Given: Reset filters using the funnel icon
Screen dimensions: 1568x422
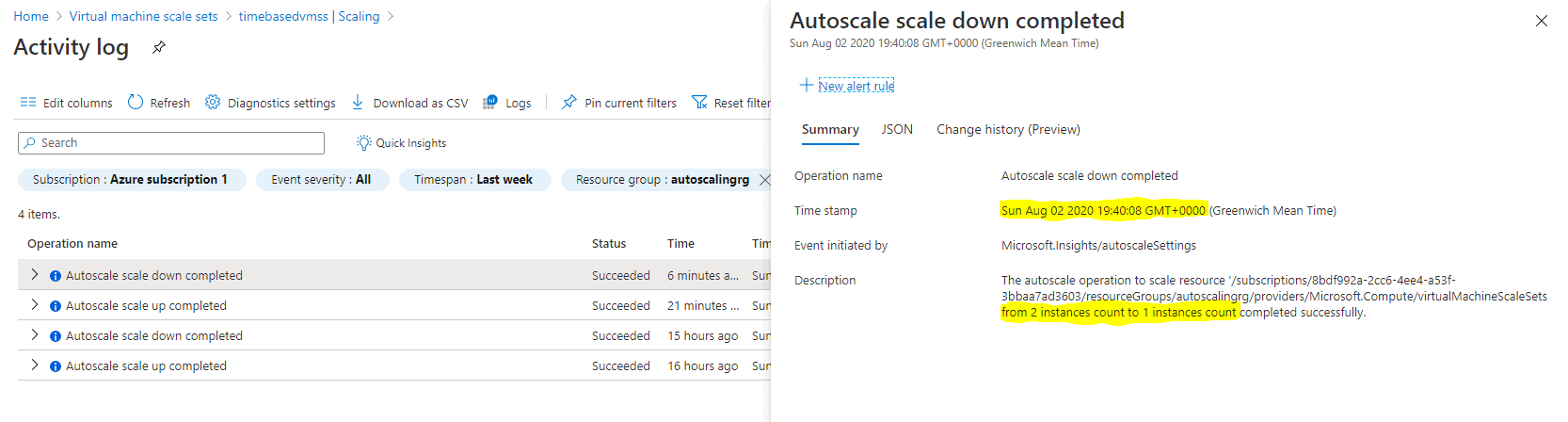Looking at the screenshot, I should point(699,102).
